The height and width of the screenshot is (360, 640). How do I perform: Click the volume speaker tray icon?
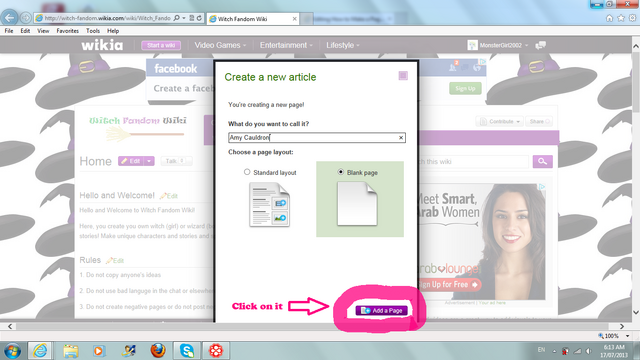589,351
